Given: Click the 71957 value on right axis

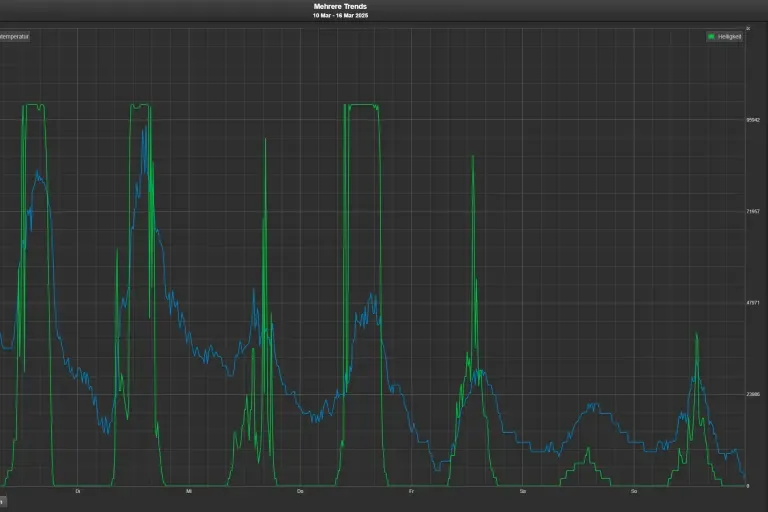Looking at the screenshot, I should 753,212.
